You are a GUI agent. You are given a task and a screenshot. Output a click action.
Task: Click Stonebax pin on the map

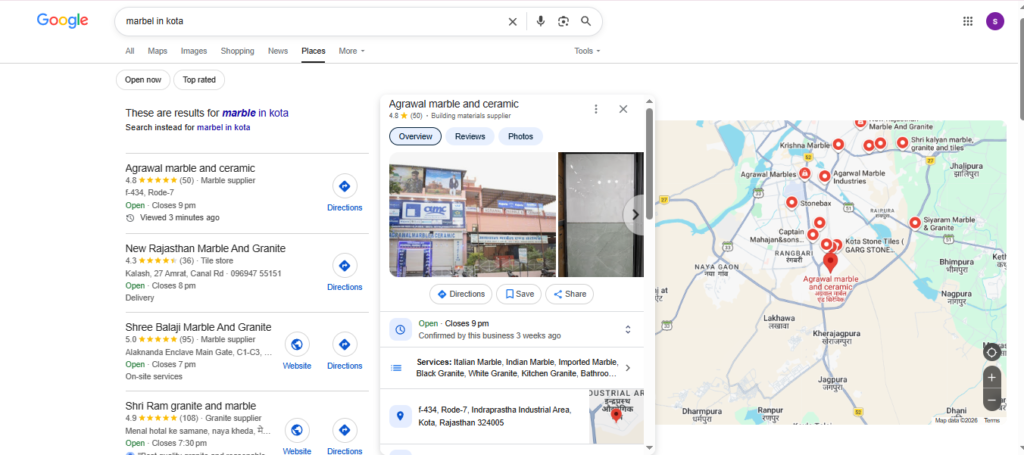[x=792, y=203]
